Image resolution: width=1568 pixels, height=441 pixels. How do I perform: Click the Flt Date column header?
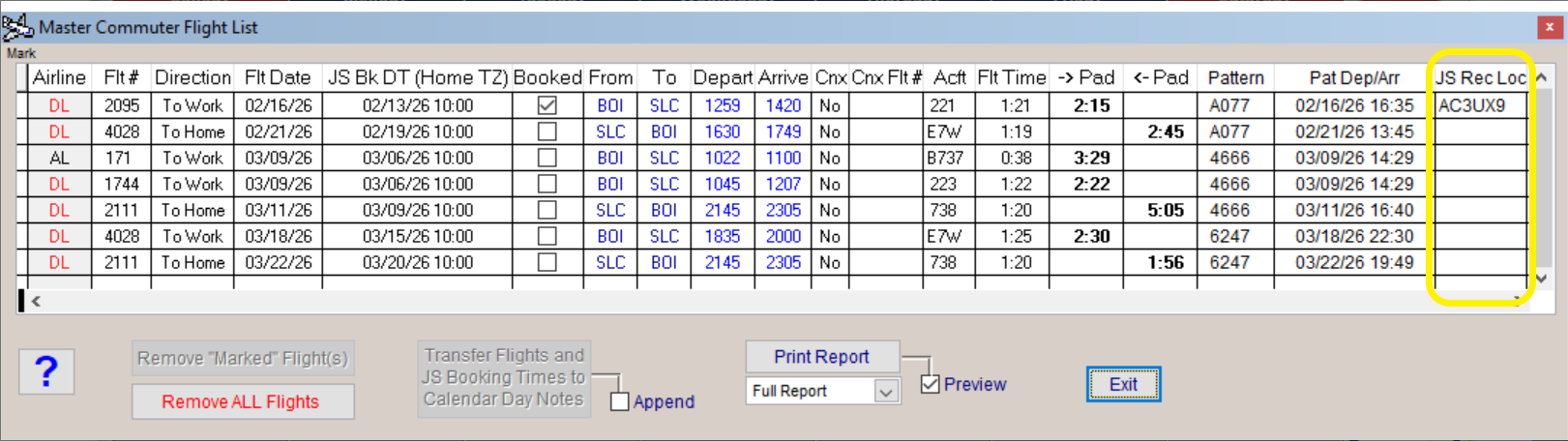pos(278,77)
